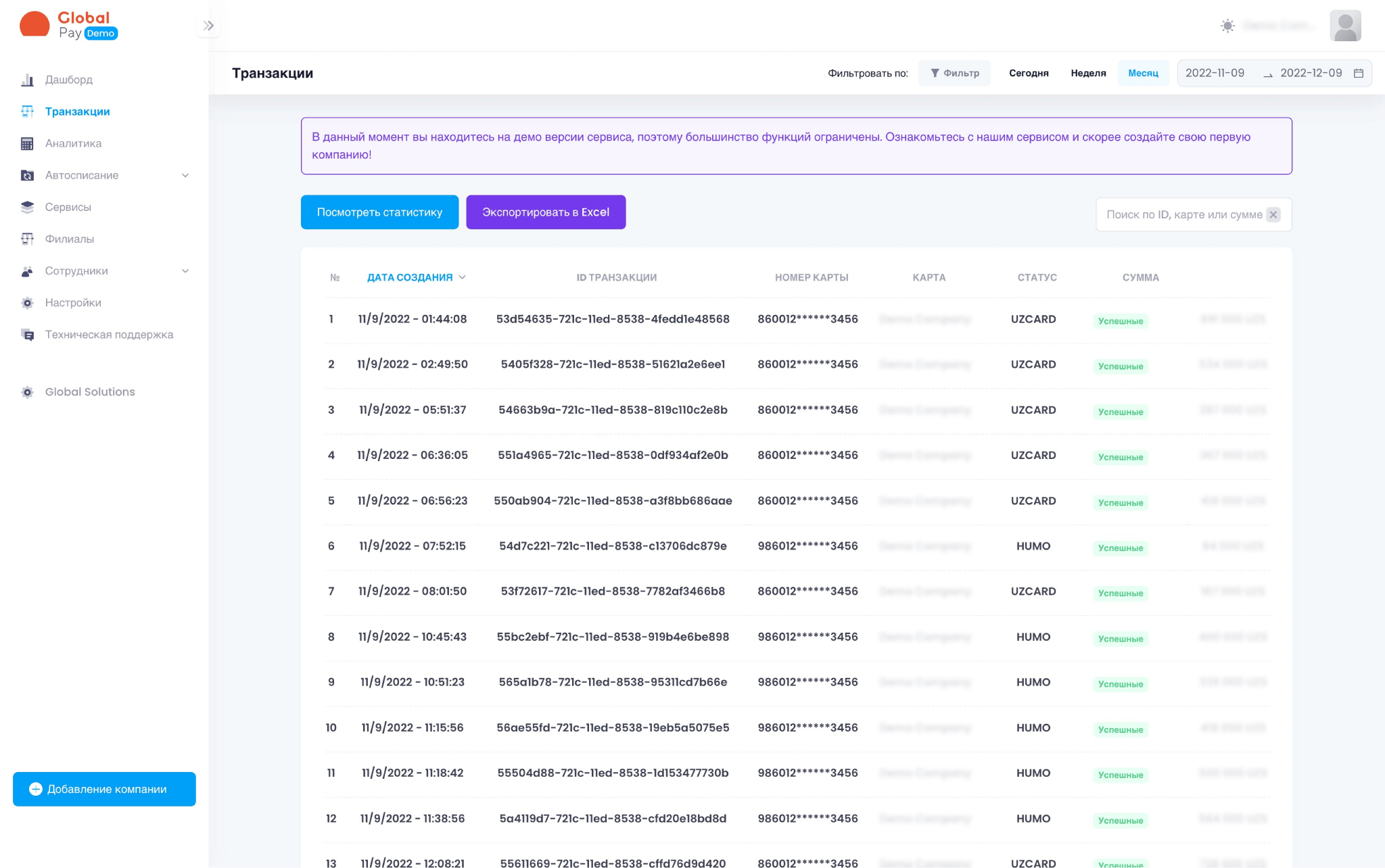
Task: Click the Settings gear icon
Action: tap(27, 303)
